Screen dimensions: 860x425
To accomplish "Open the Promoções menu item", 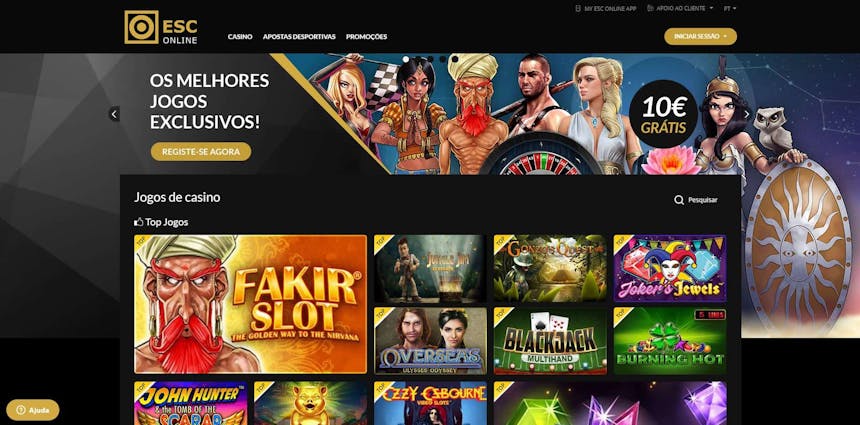I will tap(366, 37).
